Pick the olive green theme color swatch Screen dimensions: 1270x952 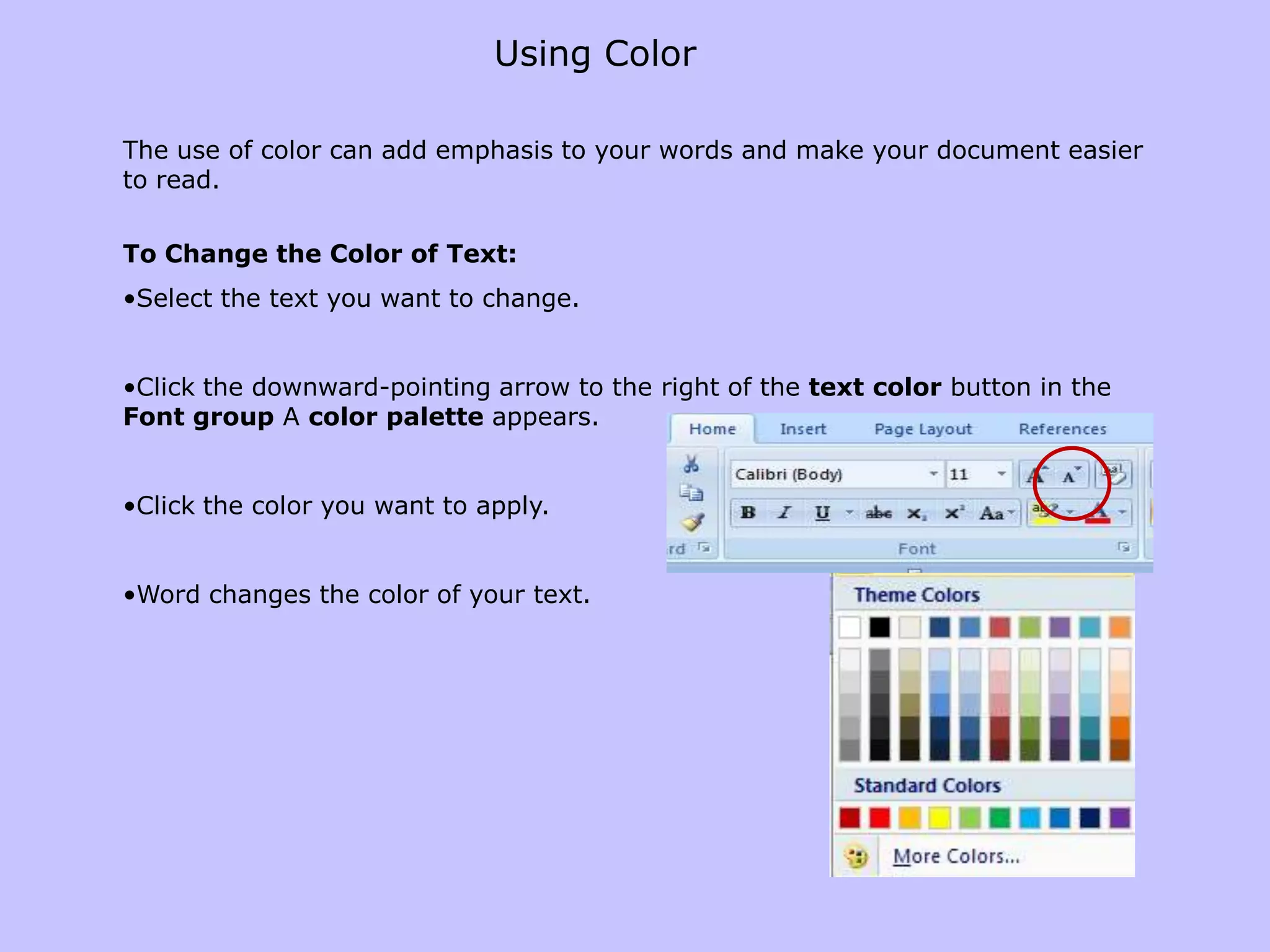1030,627
